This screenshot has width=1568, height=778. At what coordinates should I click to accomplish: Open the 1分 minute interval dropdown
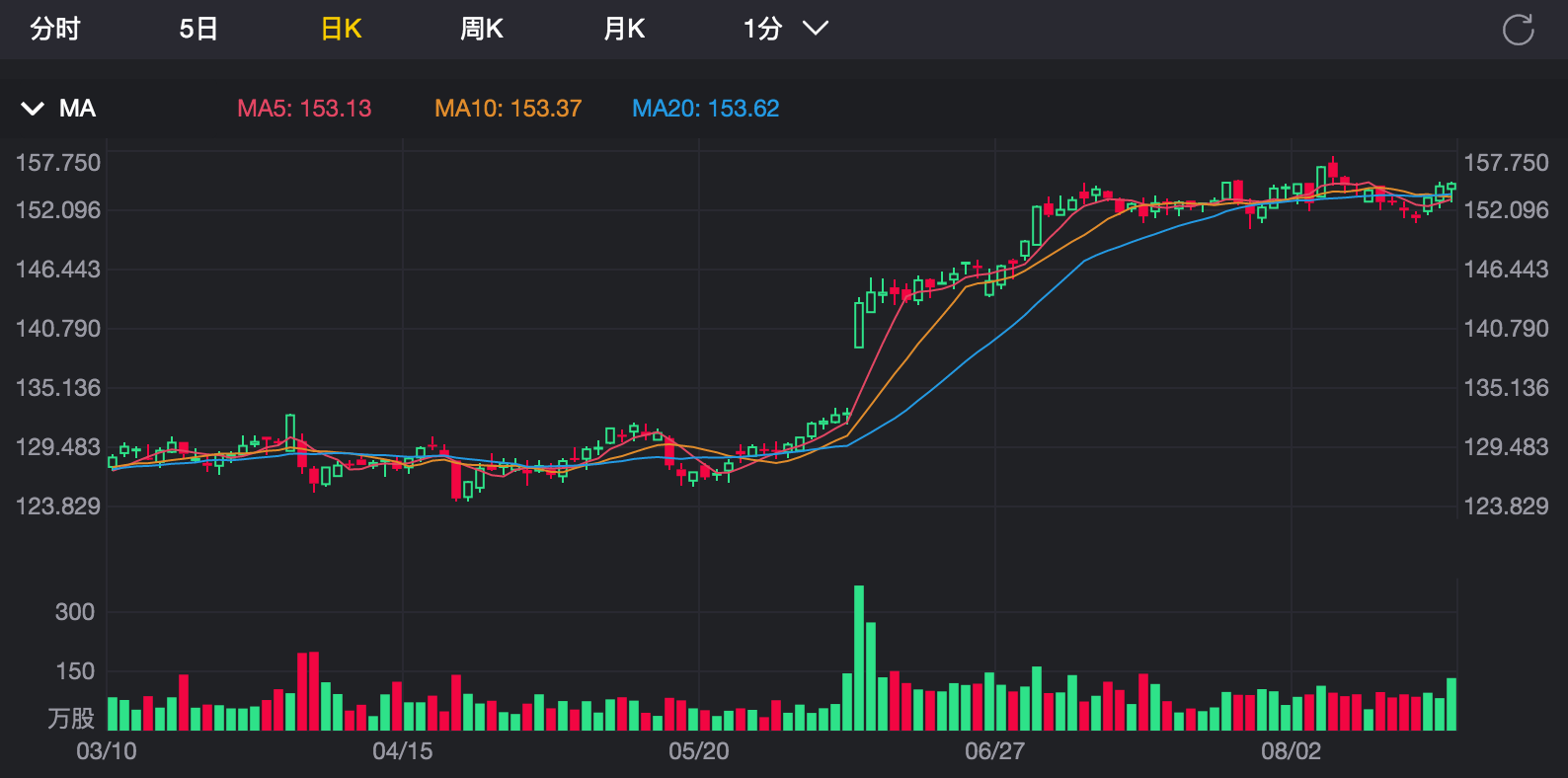point(785,30)
